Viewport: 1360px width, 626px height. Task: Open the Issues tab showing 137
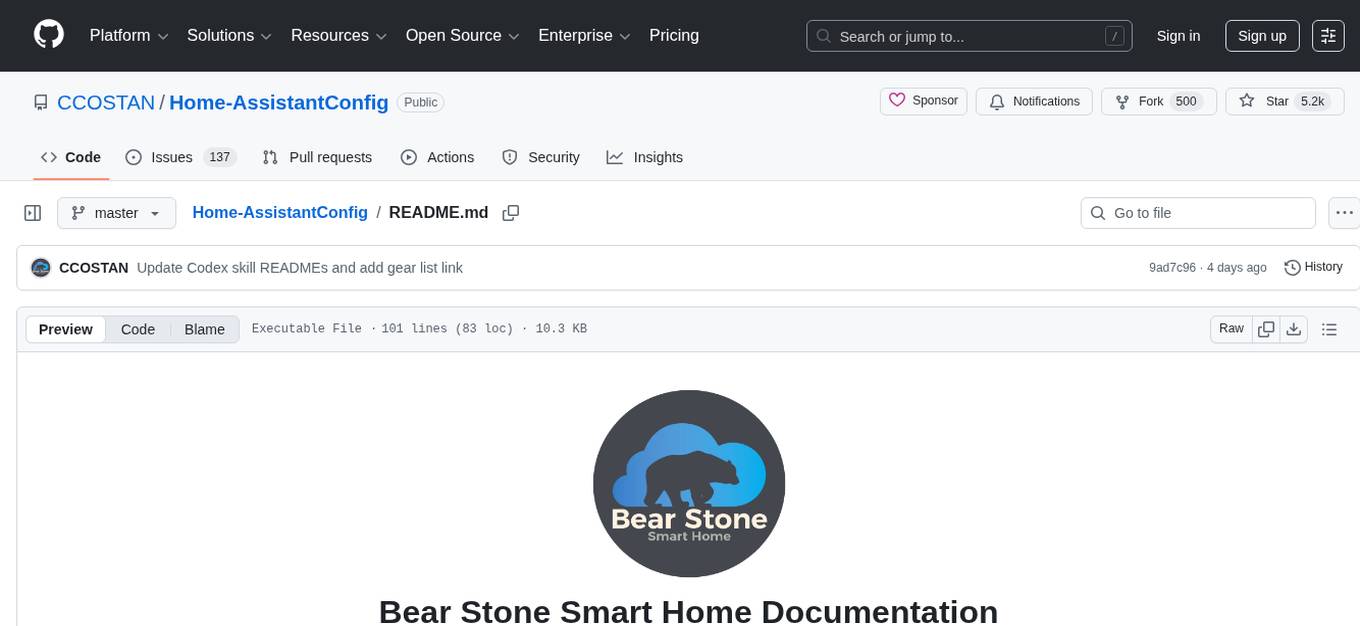[x=171, y=157]
